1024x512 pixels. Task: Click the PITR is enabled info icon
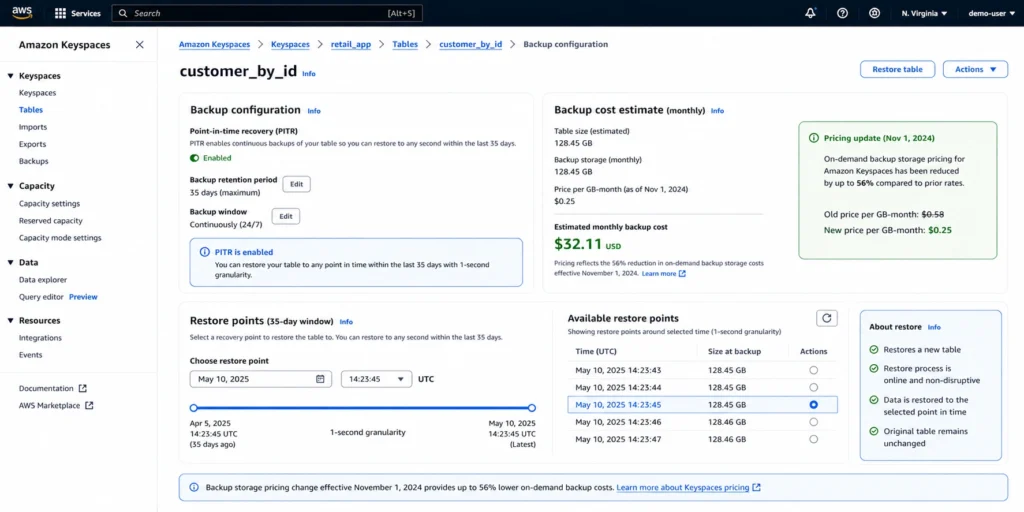(x=203, y=252)
